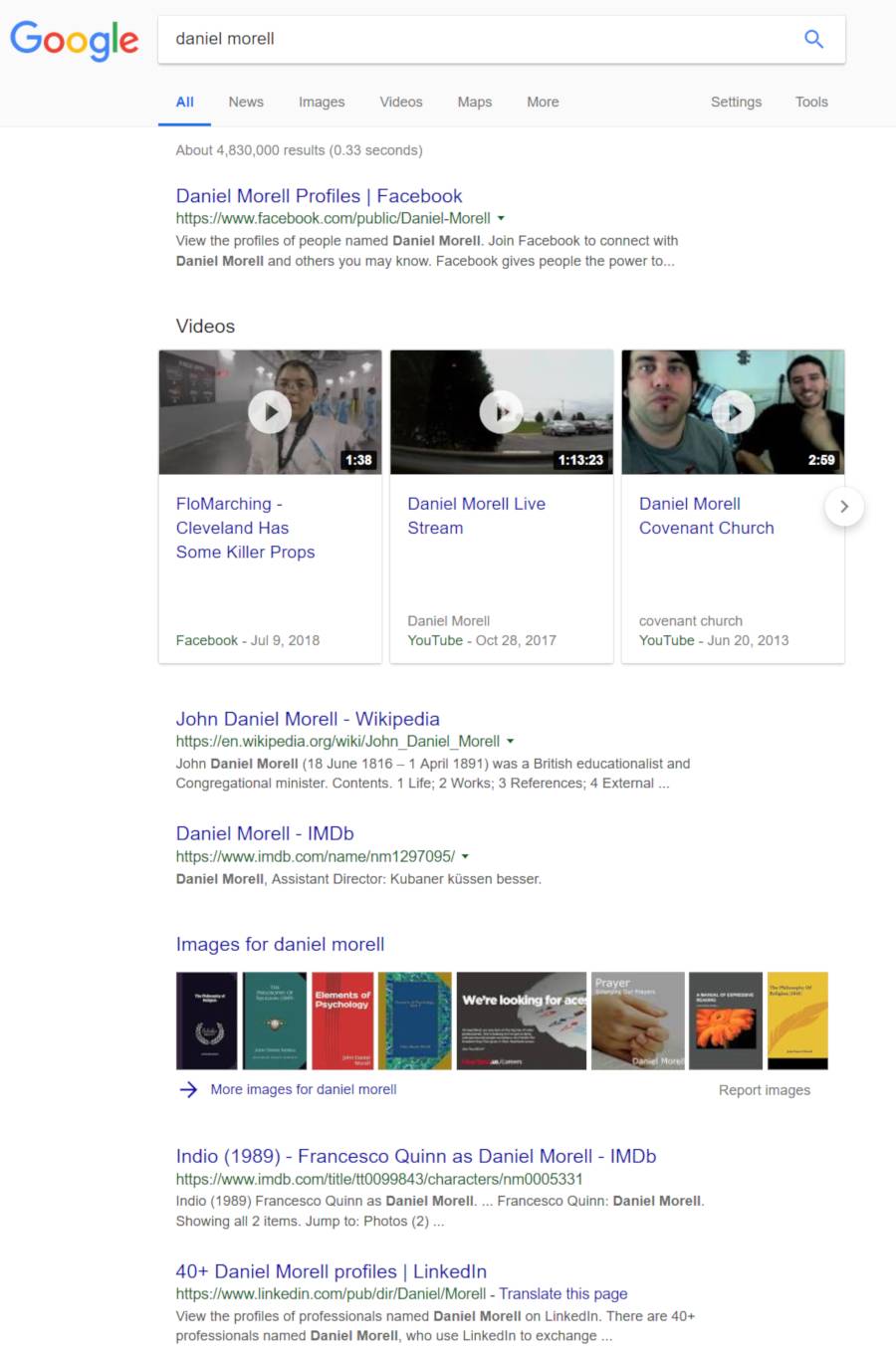This screenshot has height=1360, width=896.
Task: Open Daniel Morell Covenant Church title
Action: [706, 516]
